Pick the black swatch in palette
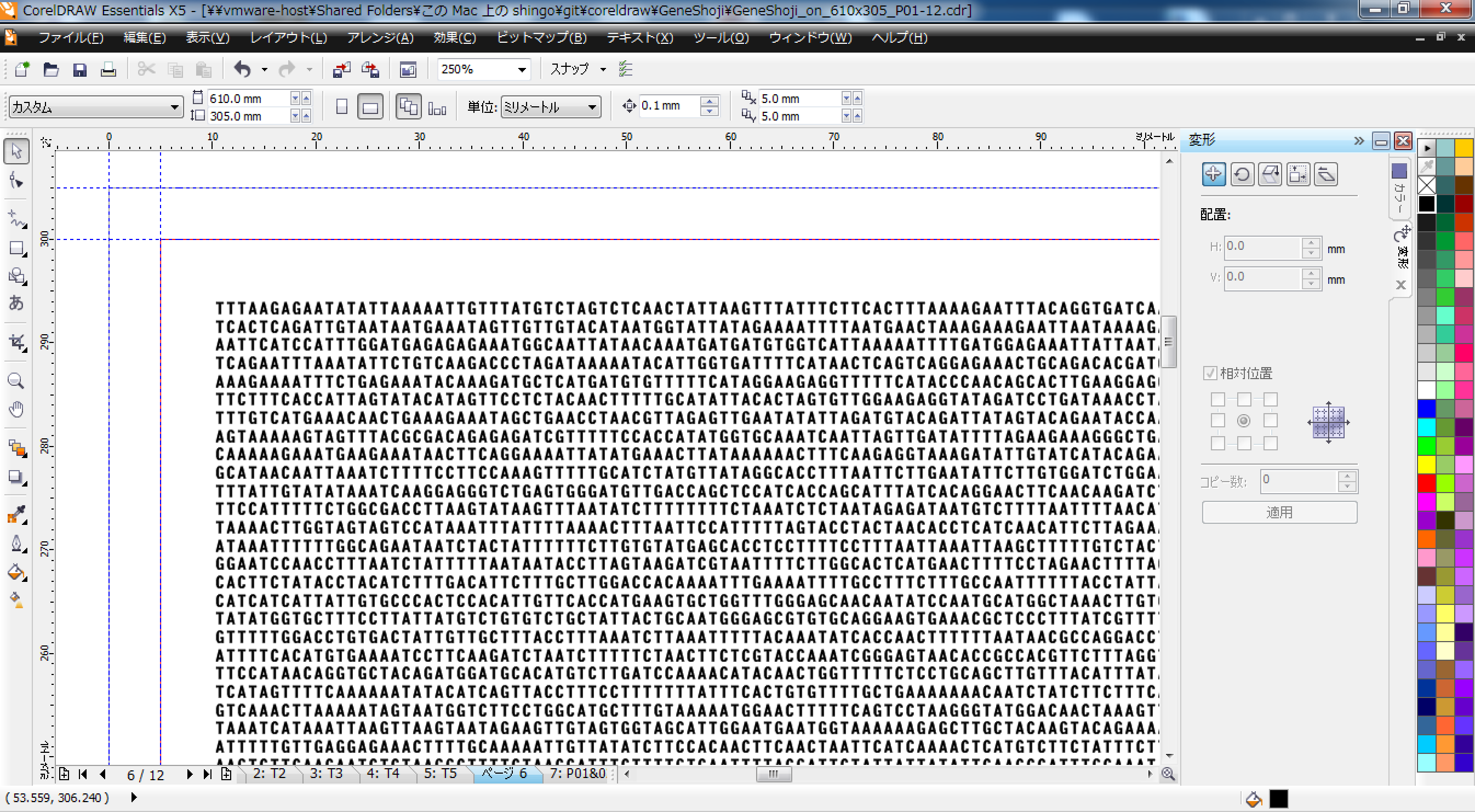This screenshot has width=1475, height=812. pos(1426,203)
